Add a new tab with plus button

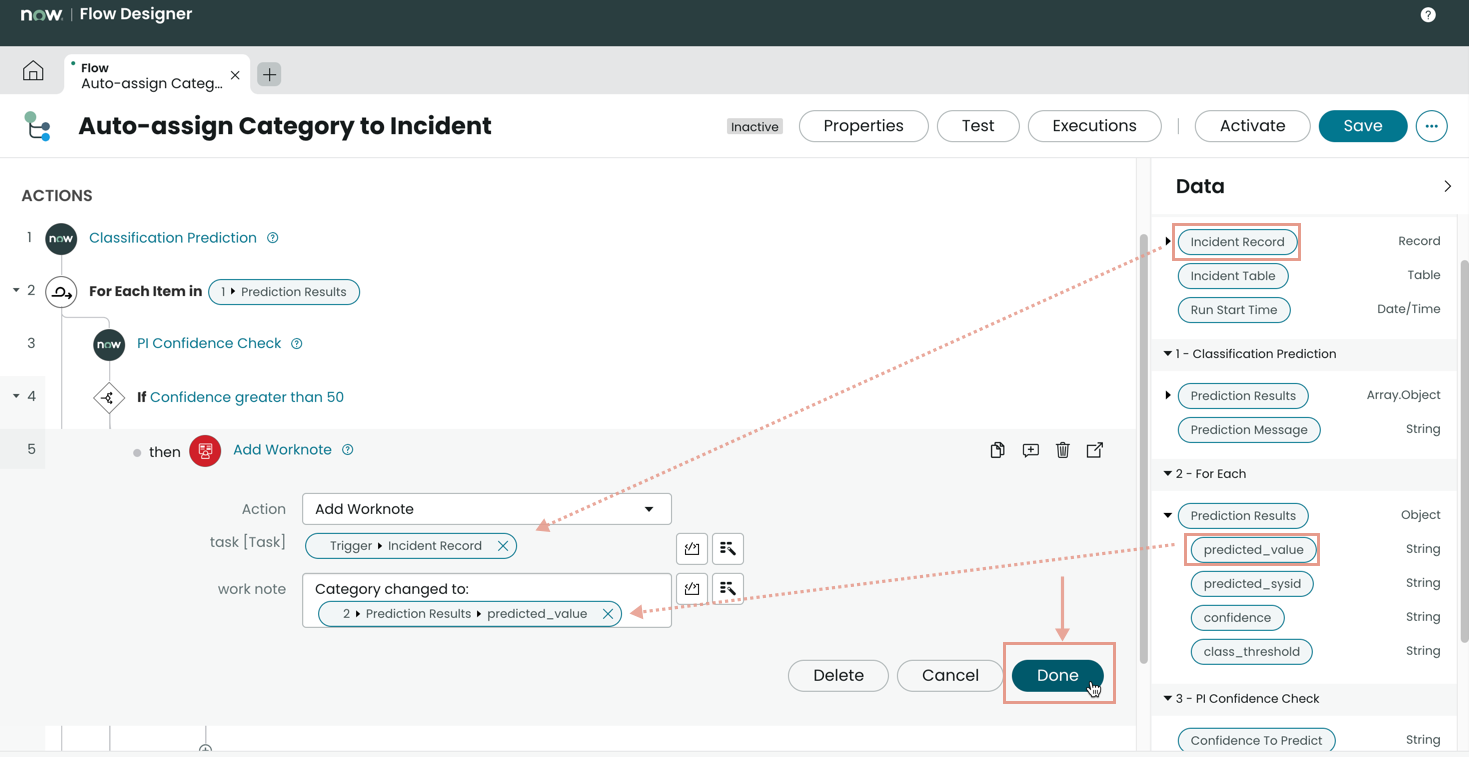click(x=269, y=74)
